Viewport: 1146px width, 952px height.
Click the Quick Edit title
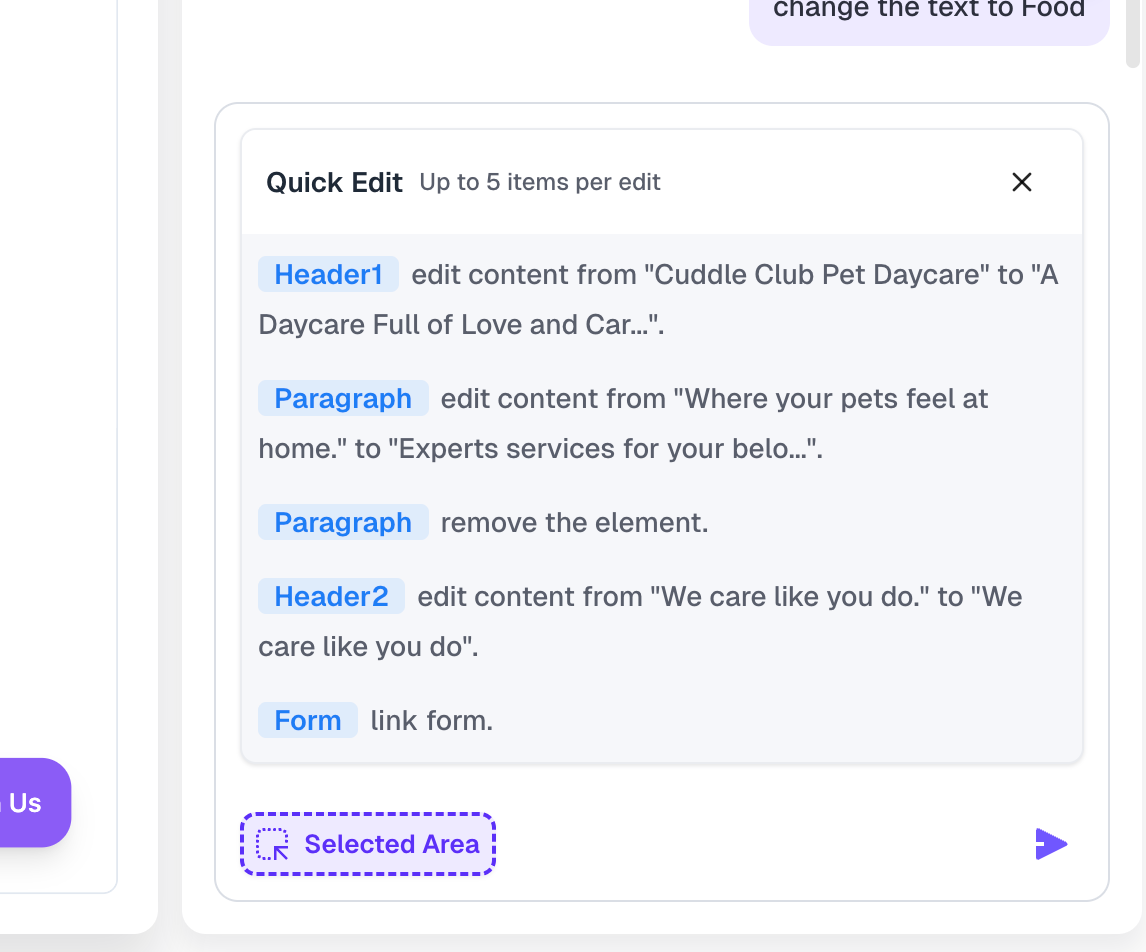pos(334,183)
